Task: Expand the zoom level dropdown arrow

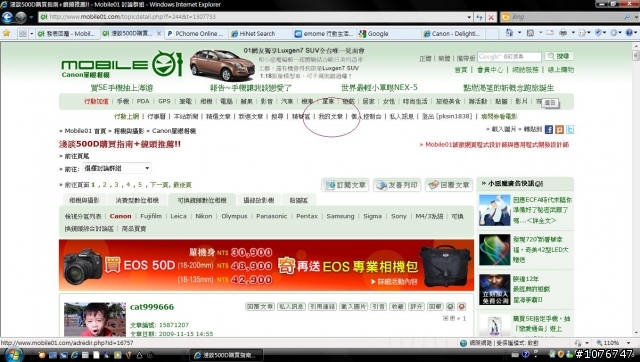Action: [x=629, y=343]
